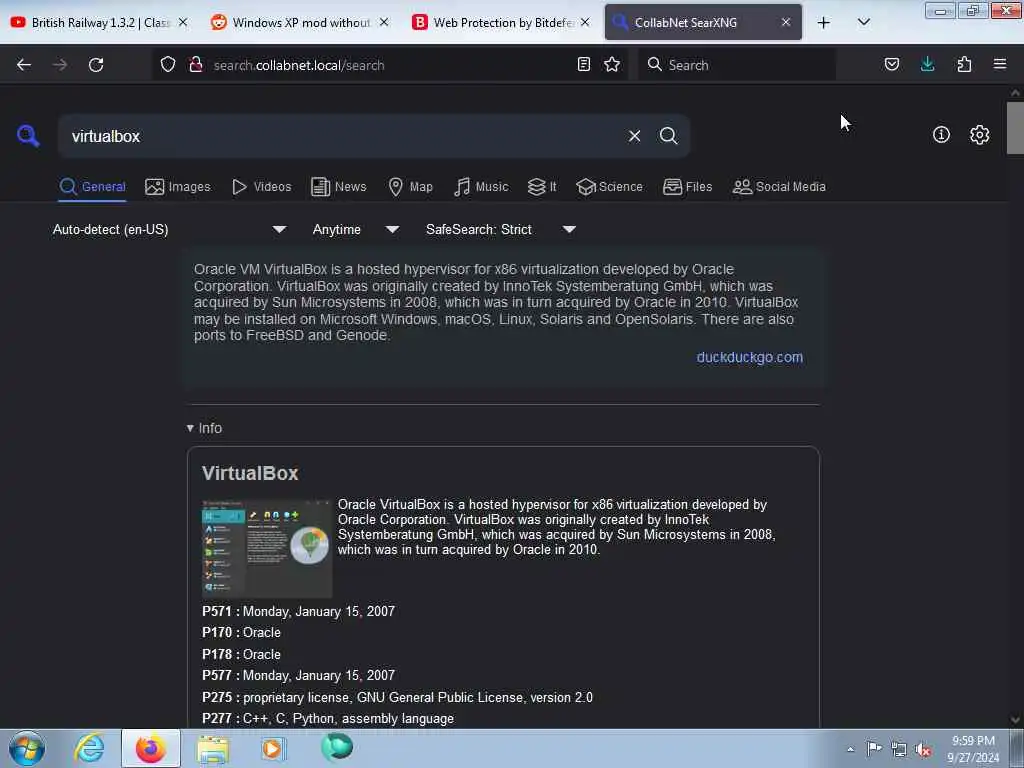The width and height of the screenshot is (1024, 768).
Task: Switch to the Science category
Action: (609, 187)
